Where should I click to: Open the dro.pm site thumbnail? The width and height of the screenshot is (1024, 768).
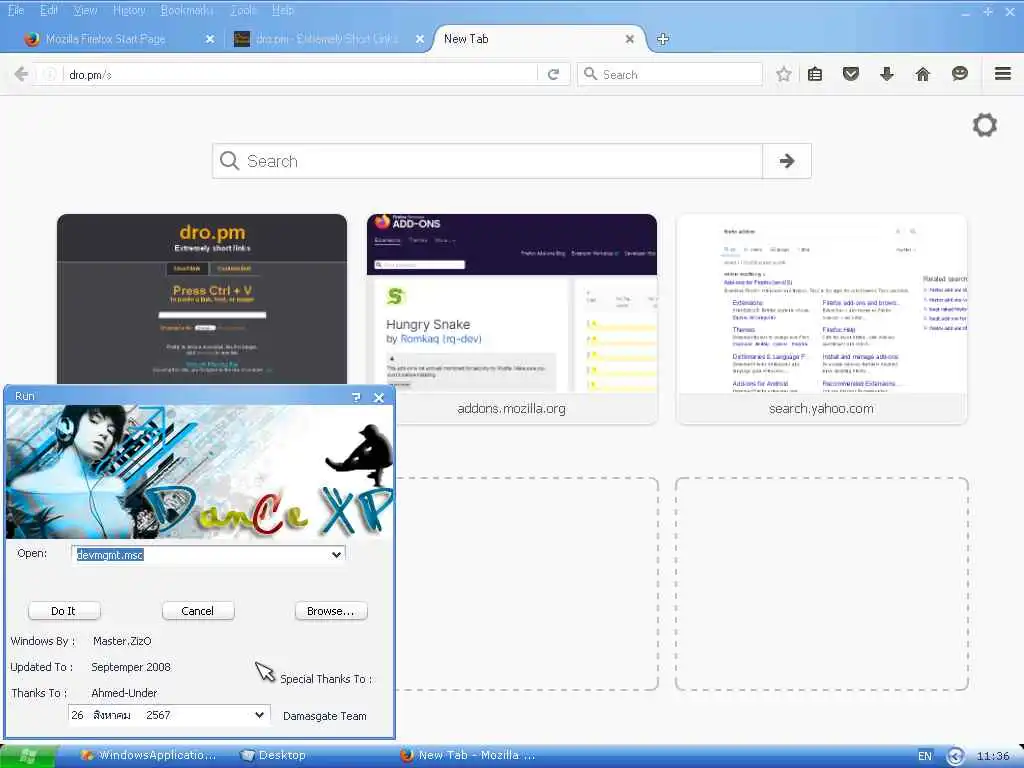tap(202, 298)
